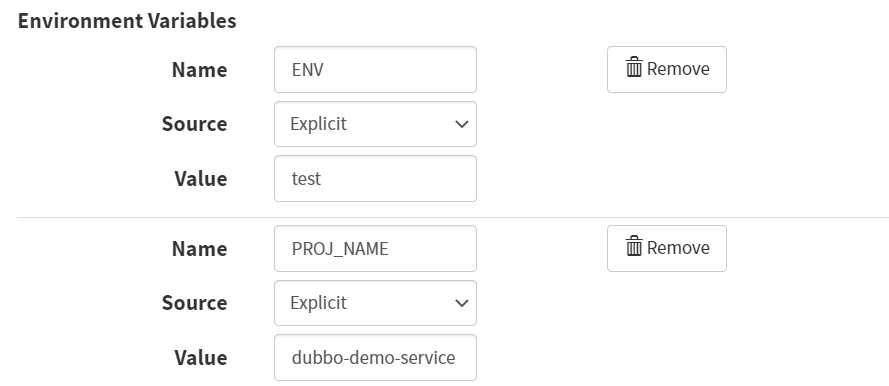Click the Name label of ENV variable

pyautogui.click(x=200, y=70)
